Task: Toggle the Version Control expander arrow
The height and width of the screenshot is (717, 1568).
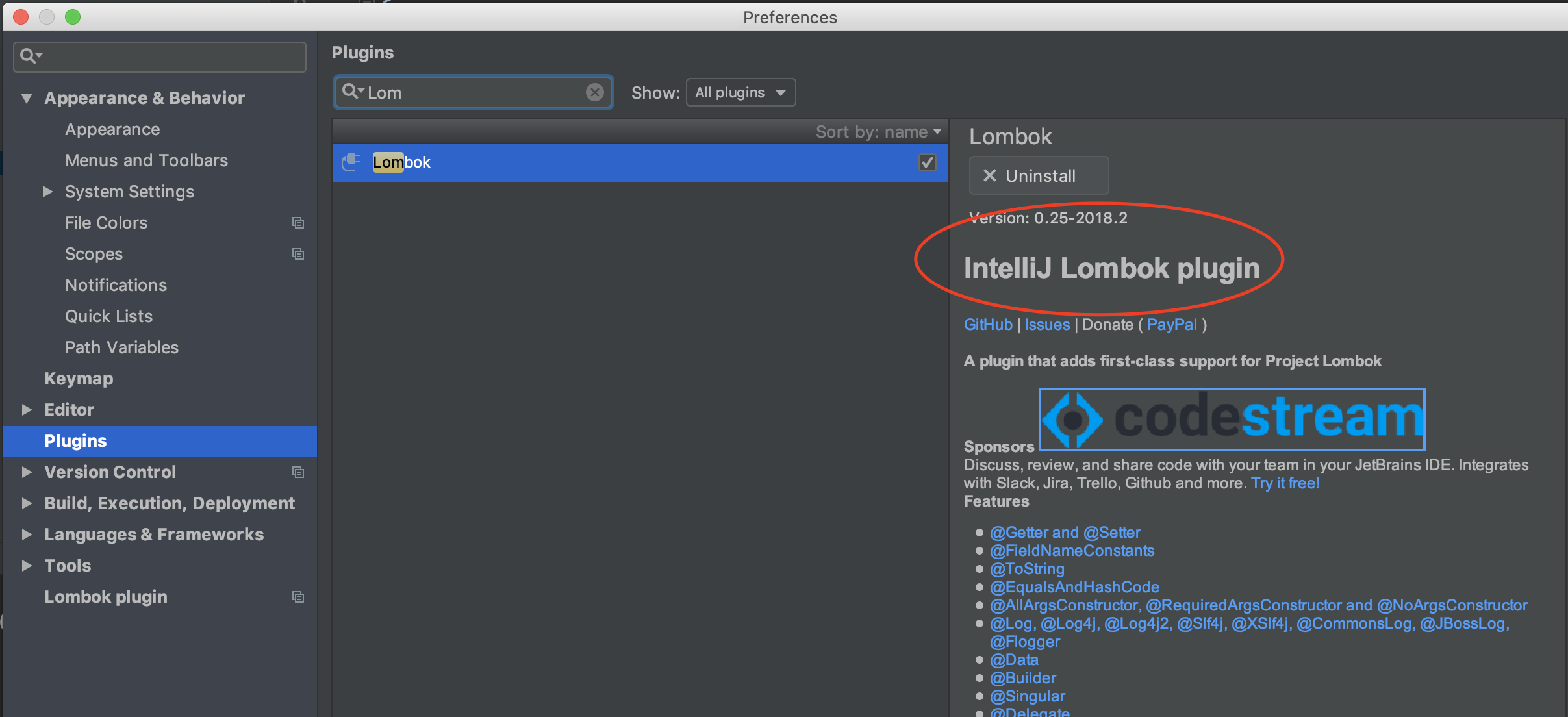Action: point(27,472)
